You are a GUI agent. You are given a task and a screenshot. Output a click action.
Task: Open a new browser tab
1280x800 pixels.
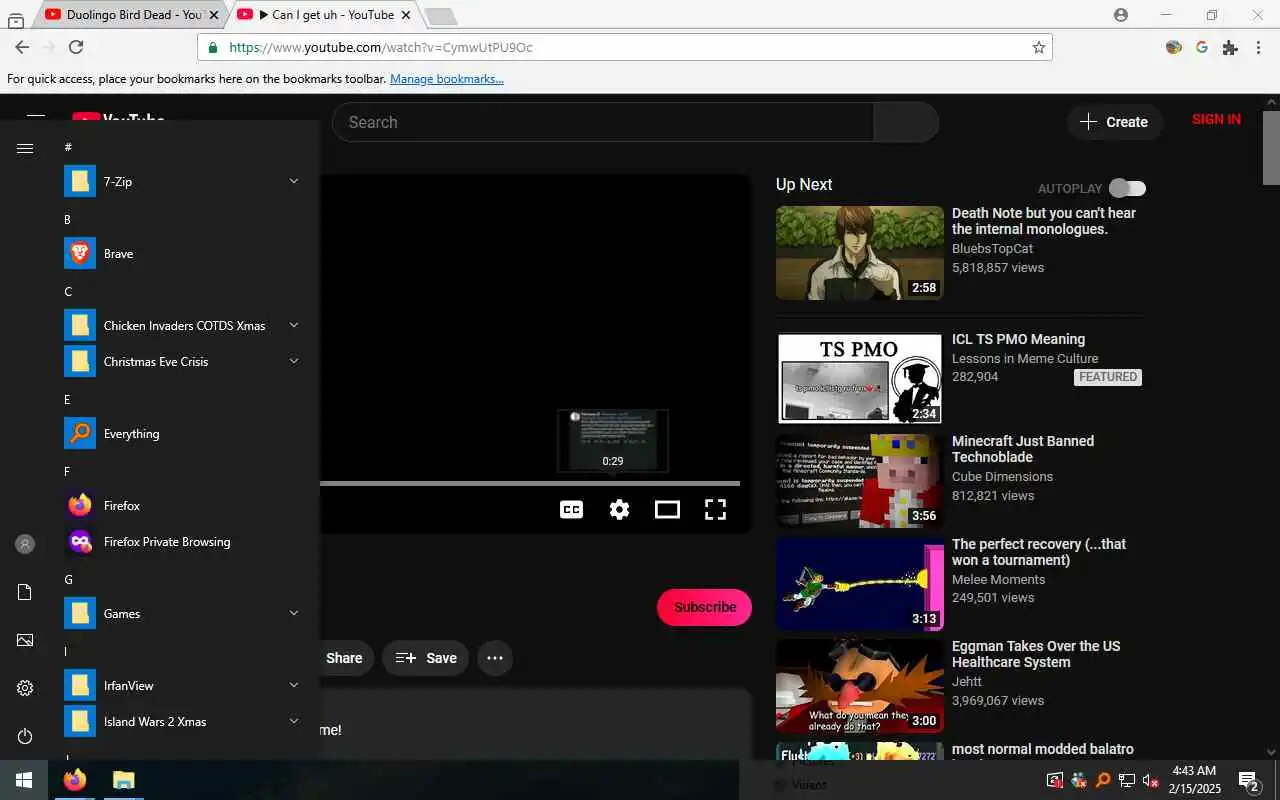pyautogui.click(x=441, y=16)
